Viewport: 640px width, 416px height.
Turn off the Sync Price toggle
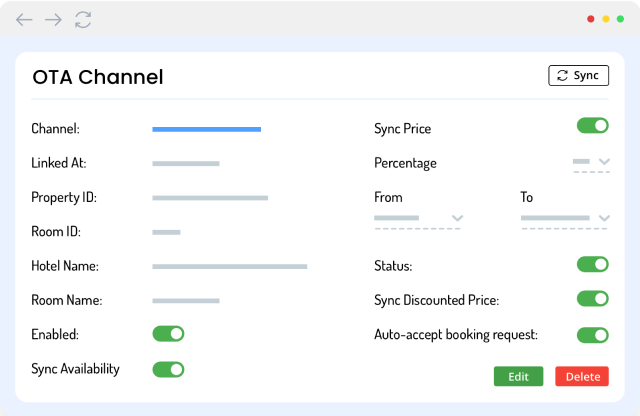[592, 126]
